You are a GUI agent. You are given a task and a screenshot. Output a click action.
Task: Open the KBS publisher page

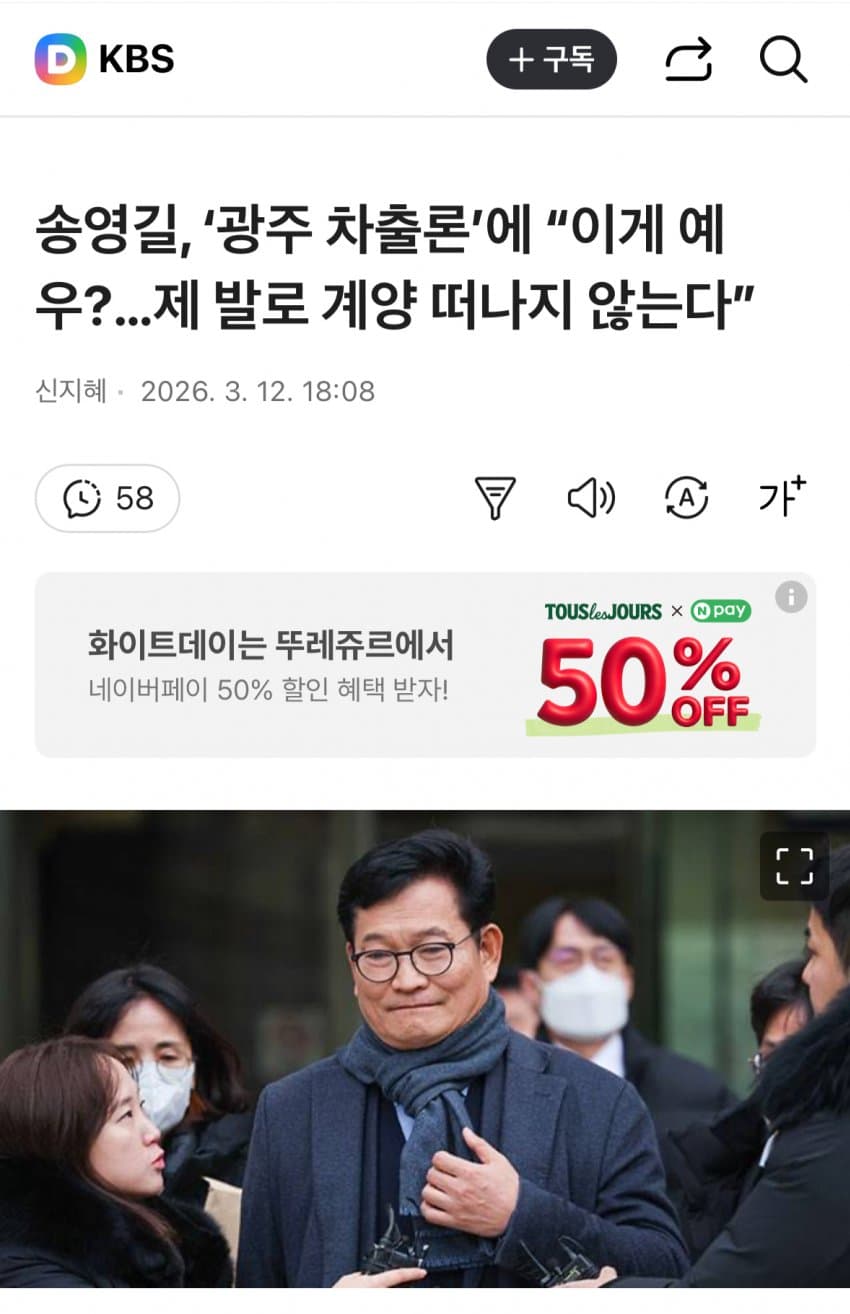coord(136,60)
